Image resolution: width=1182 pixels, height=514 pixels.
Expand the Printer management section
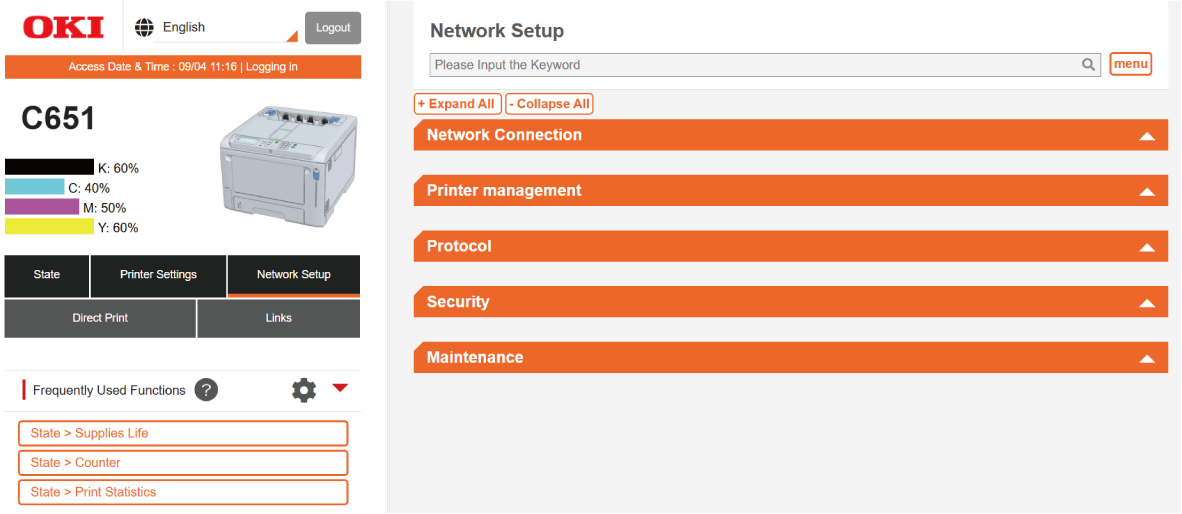pos(790,191)
